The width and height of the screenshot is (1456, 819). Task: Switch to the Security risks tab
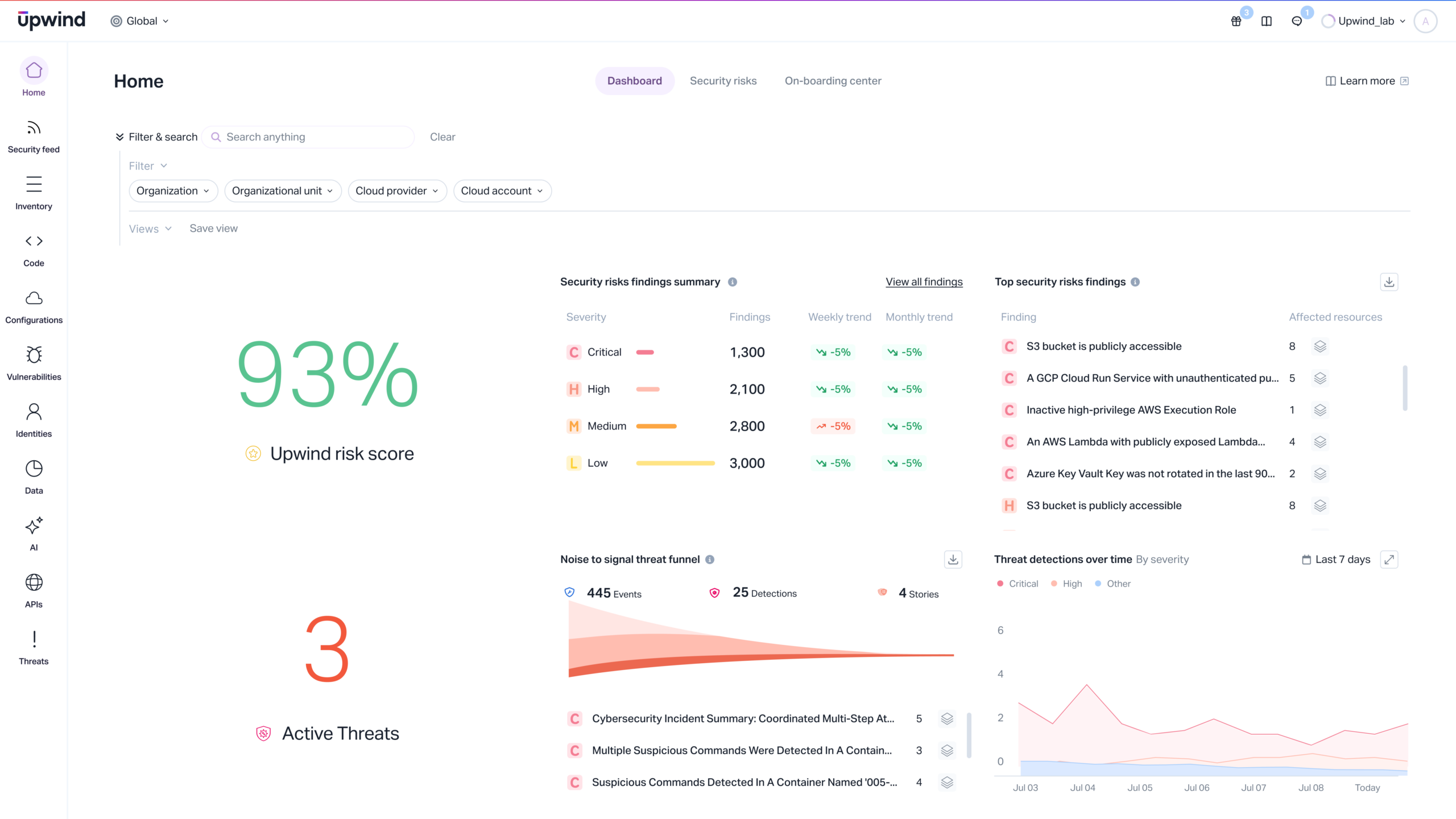723,81
